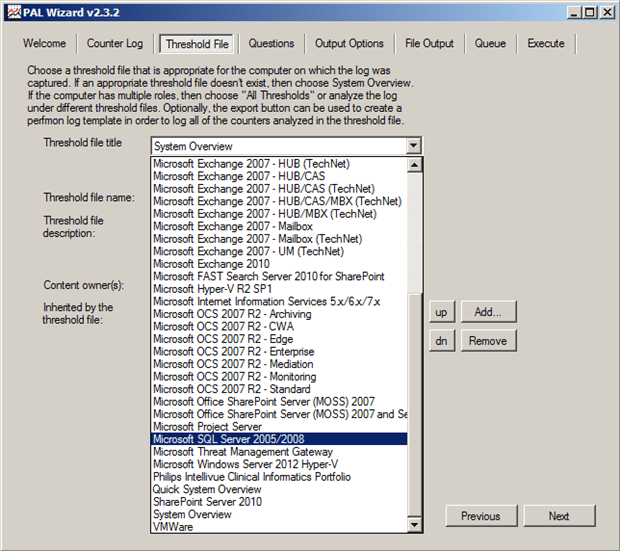Select Microsoft OCS 2007 R2 - Monitoring

coord(279,377)
